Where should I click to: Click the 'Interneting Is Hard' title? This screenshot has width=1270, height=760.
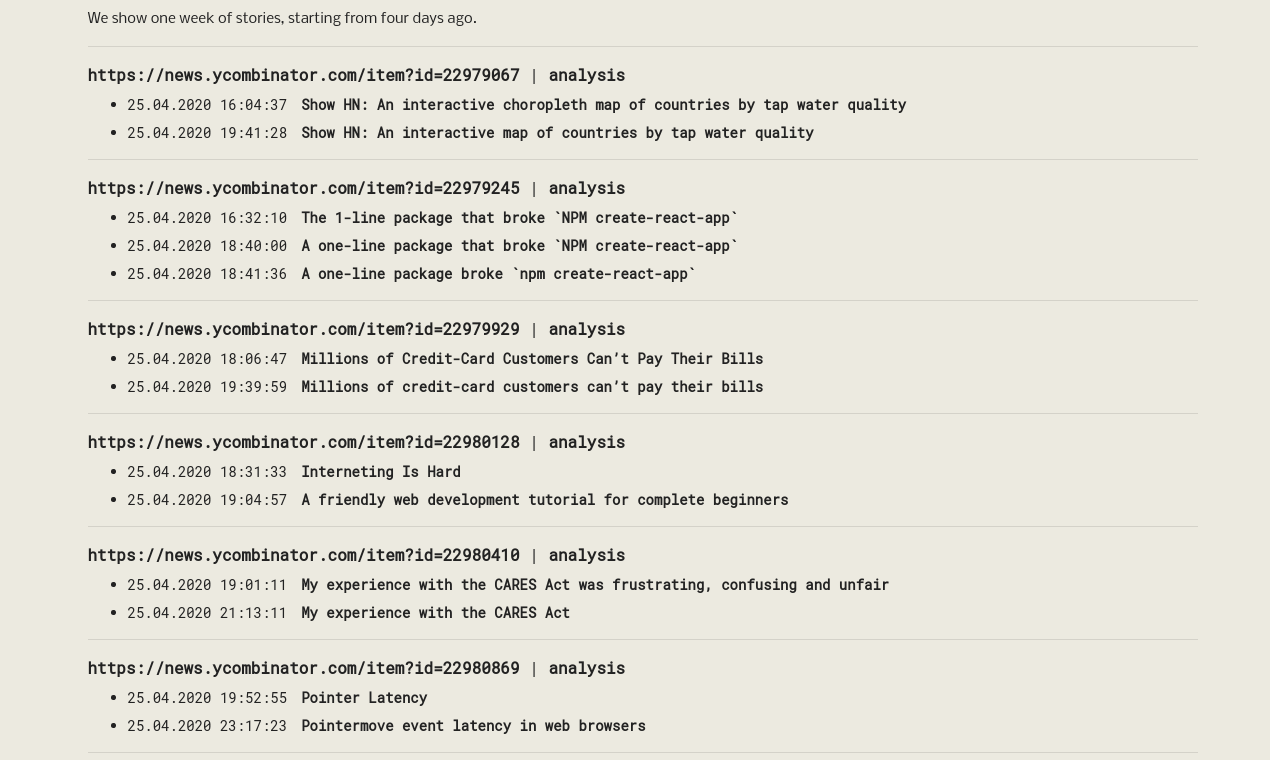coord(381,471)
